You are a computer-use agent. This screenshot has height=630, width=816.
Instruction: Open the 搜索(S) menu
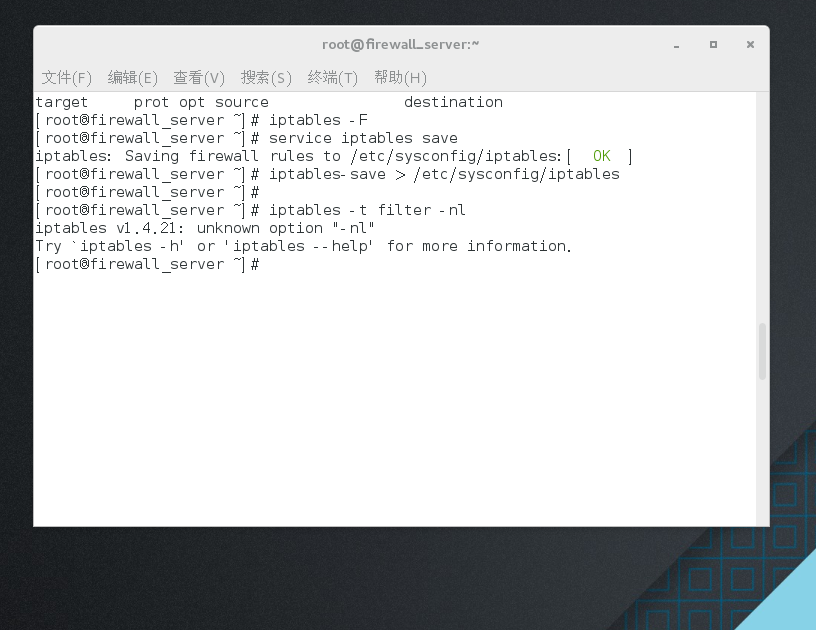(266, 77)
